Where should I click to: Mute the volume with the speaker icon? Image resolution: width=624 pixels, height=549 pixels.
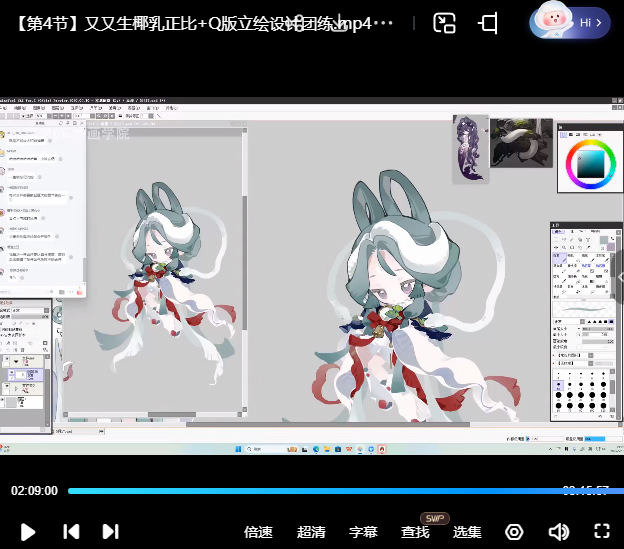(559, 532)
